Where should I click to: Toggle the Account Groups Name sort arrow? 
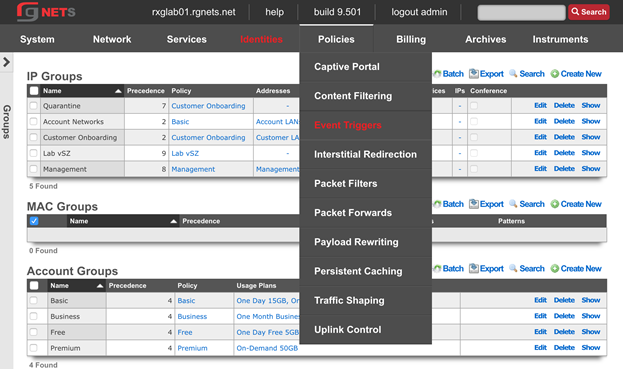[100, 286]
